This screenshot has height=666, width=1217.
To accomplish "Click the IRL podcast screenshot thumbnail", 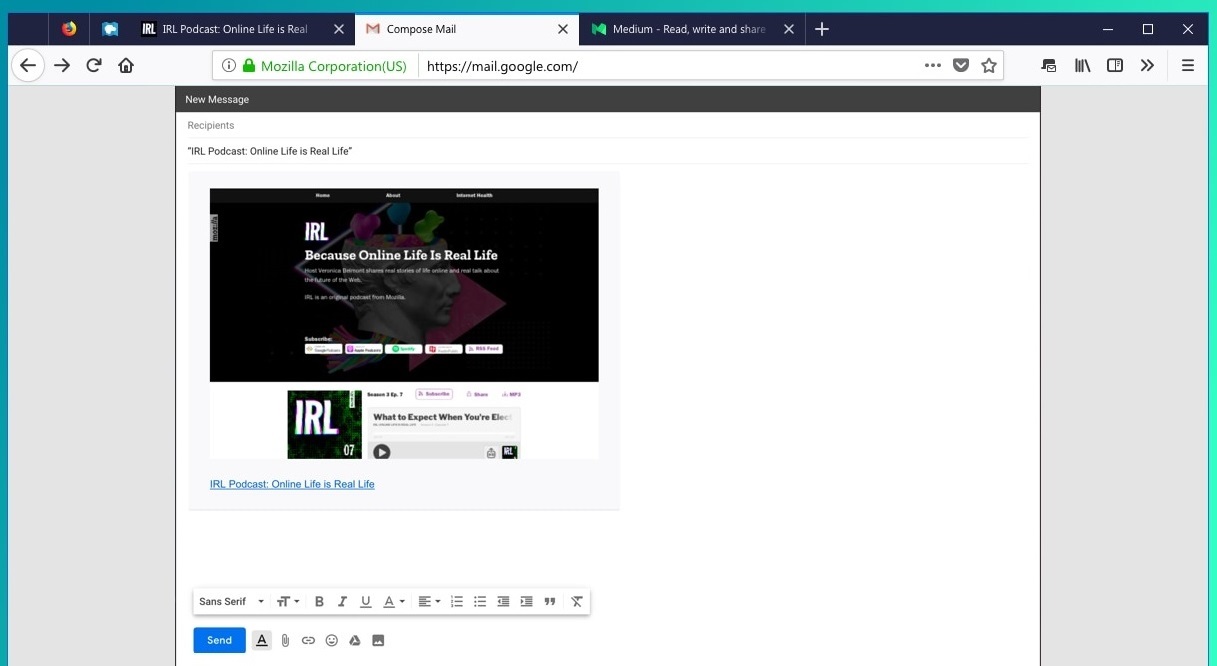I will point(404,324).
